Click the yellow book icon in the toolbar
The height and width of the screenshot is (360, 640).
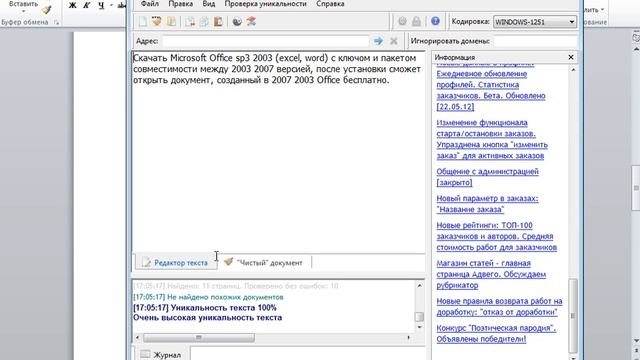click(171, 21)
